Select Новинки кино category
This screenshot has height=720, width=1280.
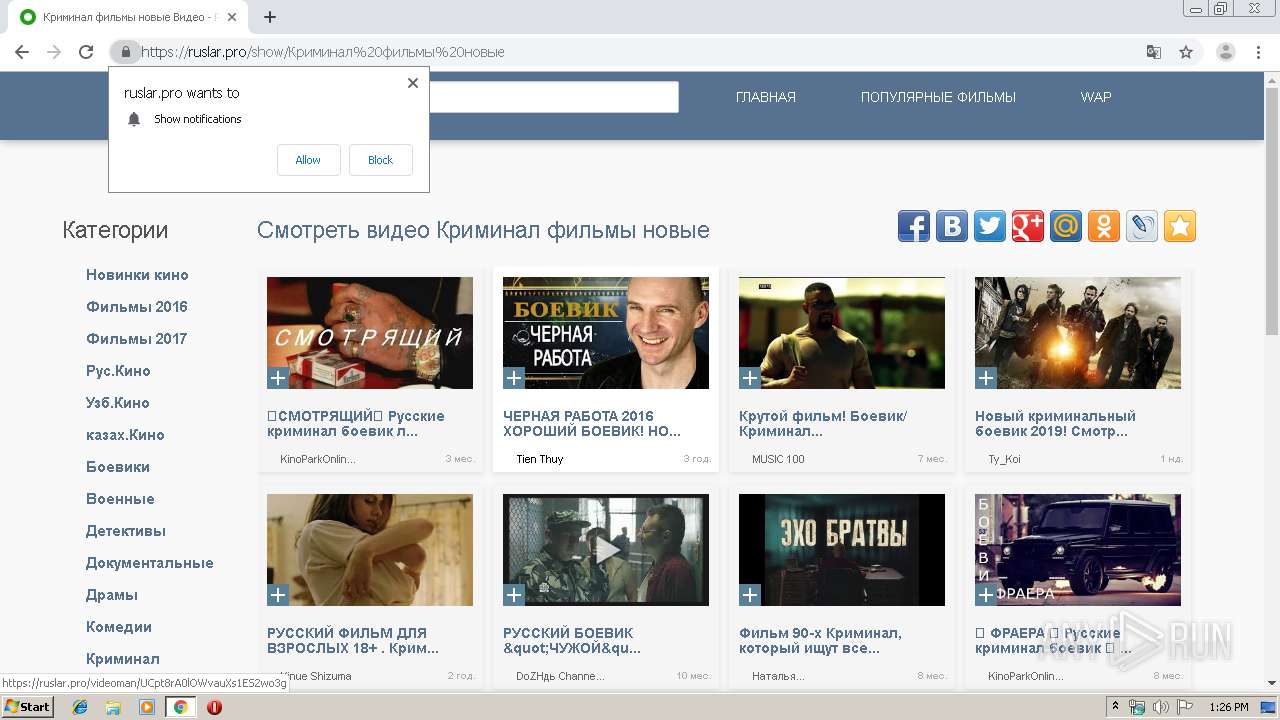coord(137,275)
